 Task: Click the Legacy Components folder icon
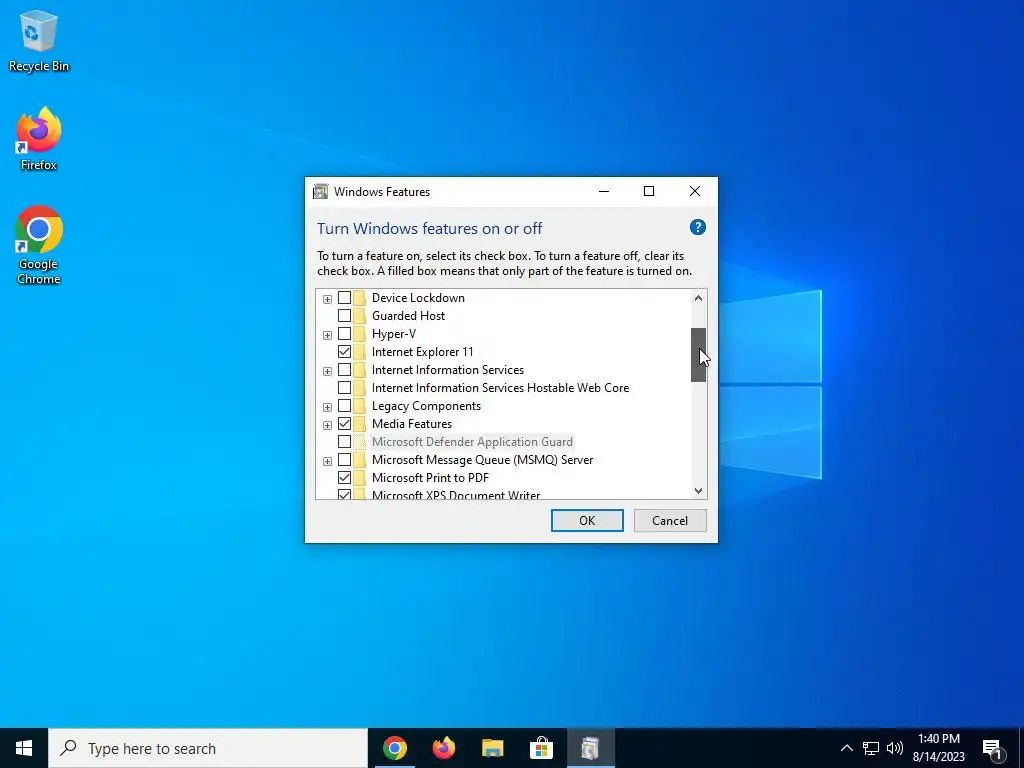(x=359, y=406)
